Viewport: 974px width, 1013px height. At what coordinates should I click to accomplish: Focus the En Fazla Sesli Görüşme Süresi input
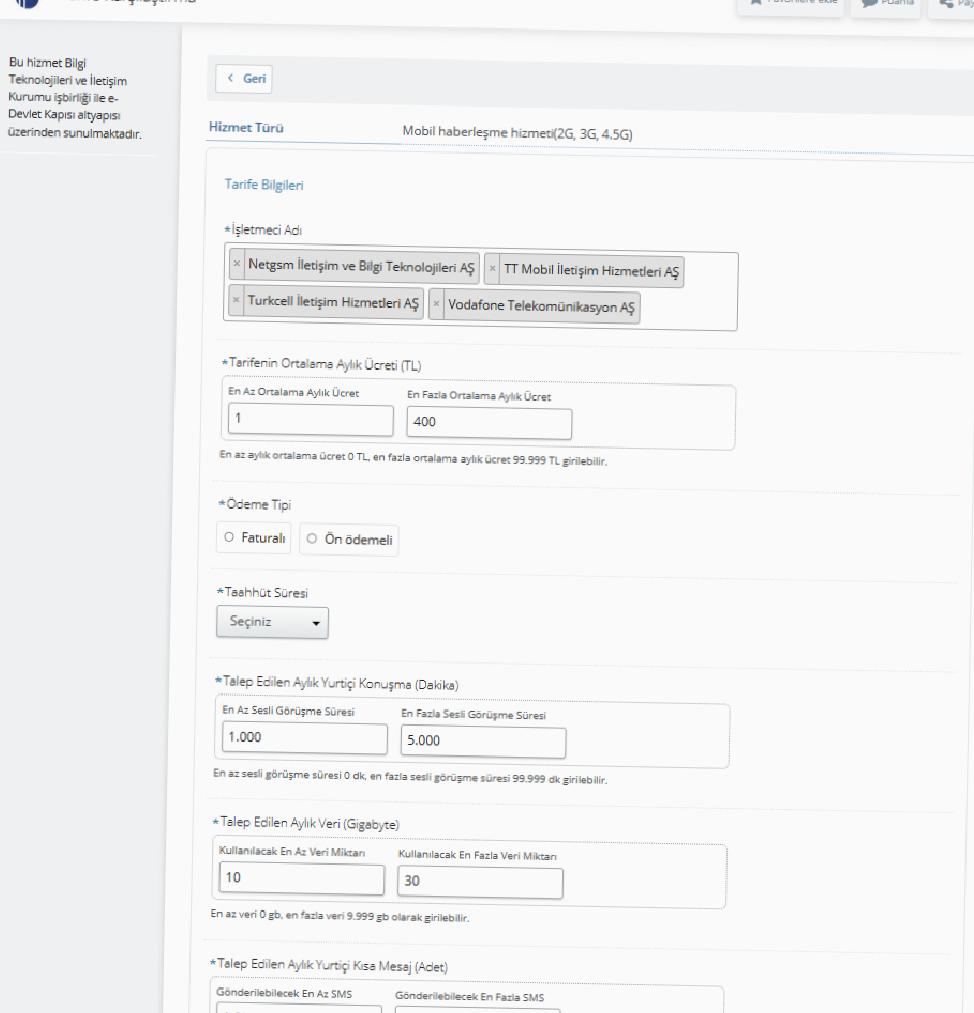(x=483, y=741)
